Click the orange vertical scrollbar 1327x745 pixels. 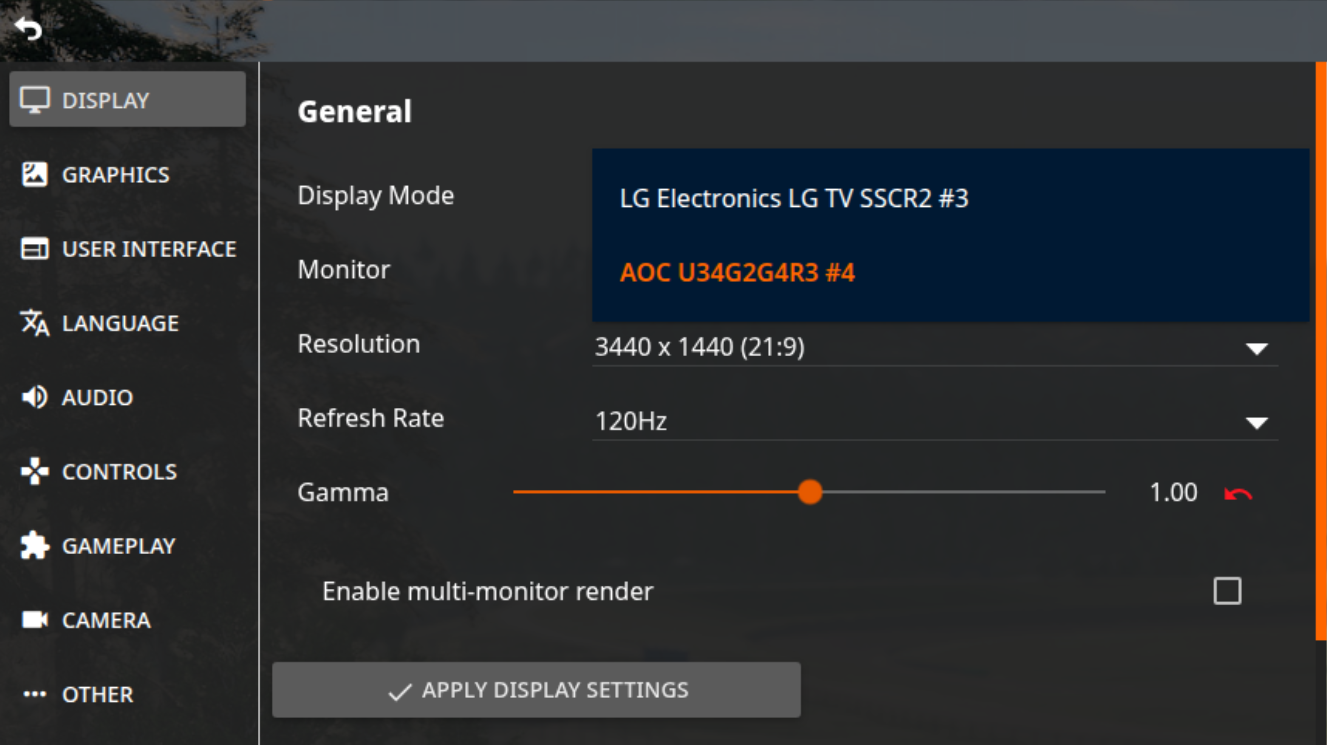1321,350
